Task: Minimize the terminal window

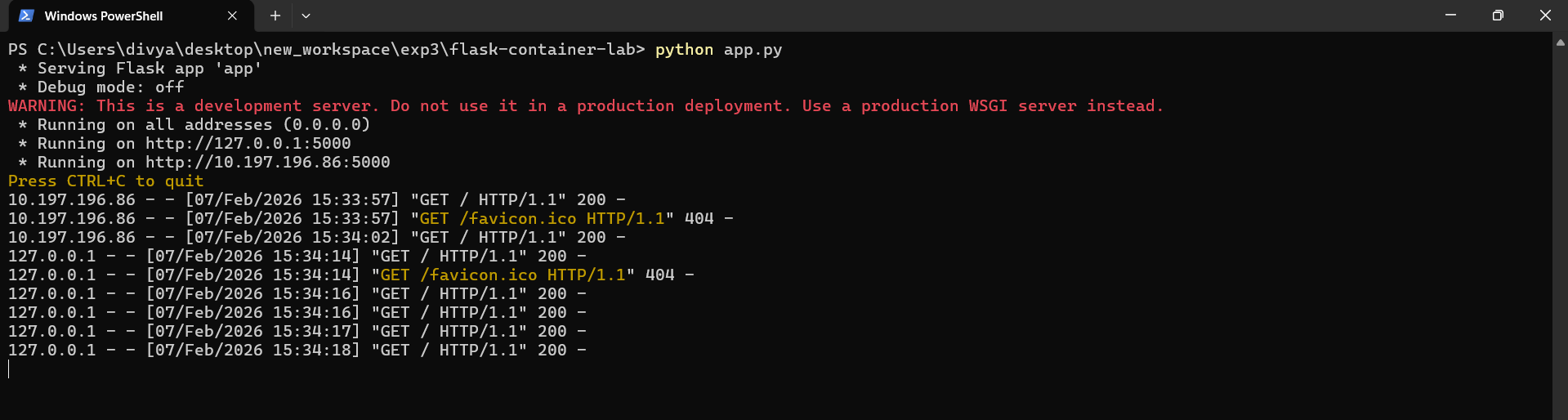Action: (x=1450, y=16)
